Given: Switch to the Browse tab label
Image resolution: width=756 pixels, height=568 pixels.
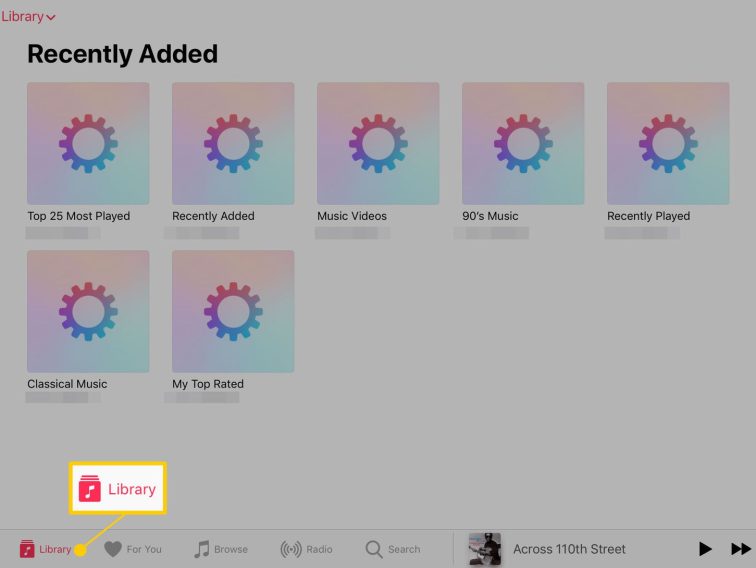Looking at the screenshot, I should [x=231, y=549].
